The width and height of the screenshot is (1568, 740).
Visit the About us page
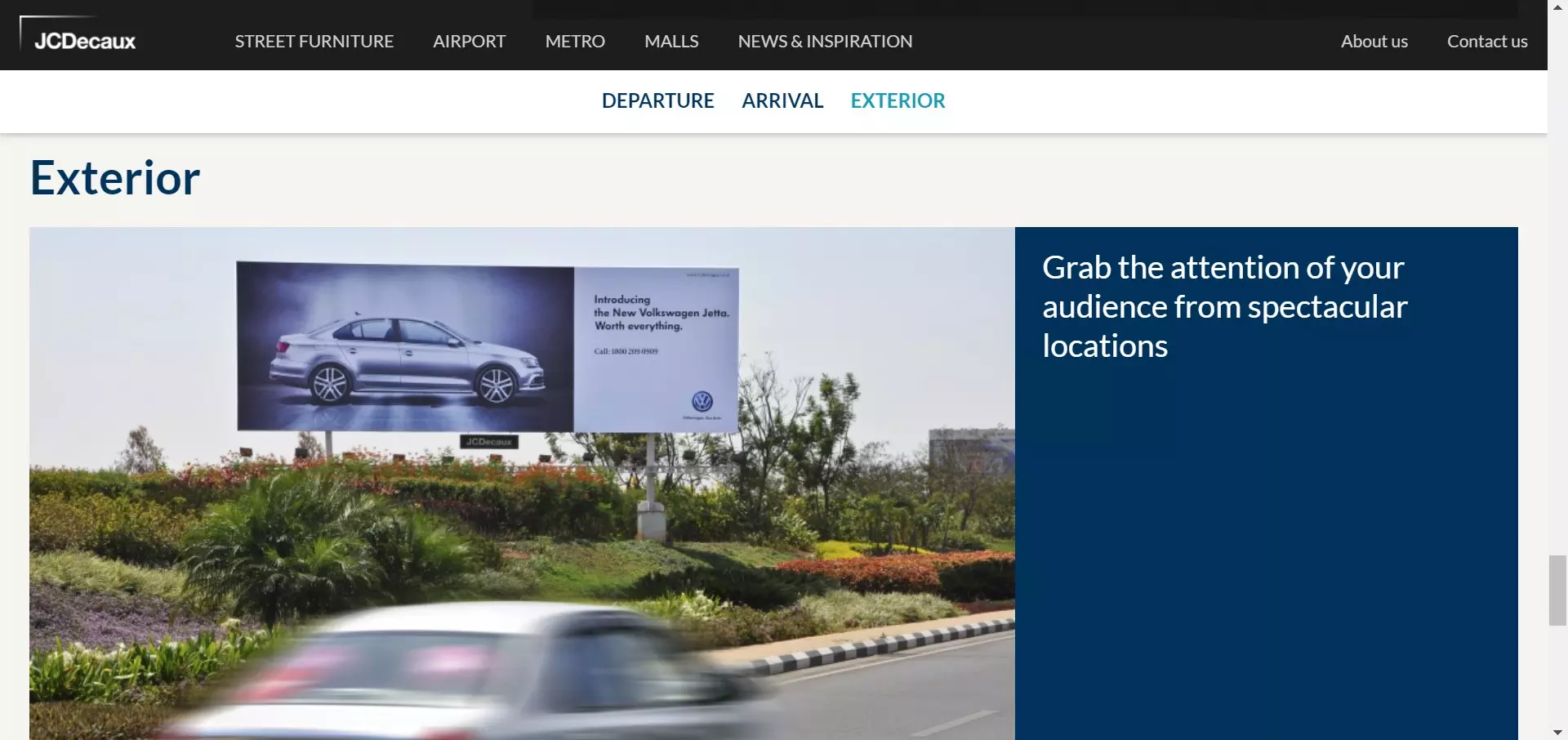click(1374, 41)
